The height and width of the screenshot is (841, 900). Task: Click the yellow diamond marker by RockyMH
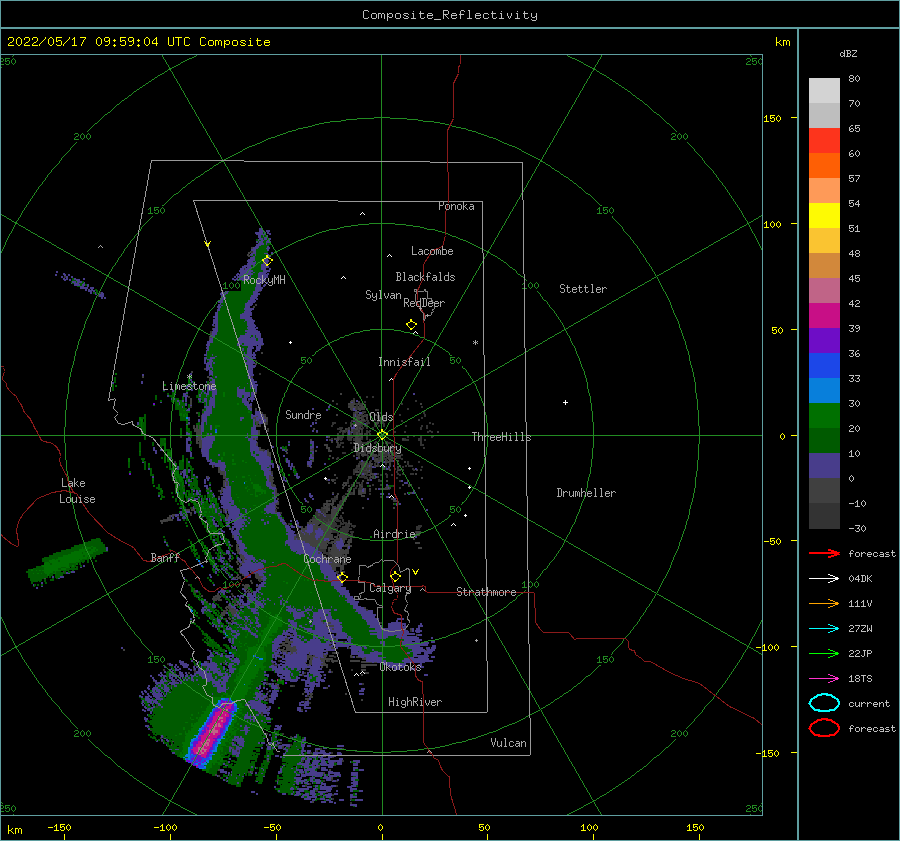pyautogui.click(x=267, y=261)
